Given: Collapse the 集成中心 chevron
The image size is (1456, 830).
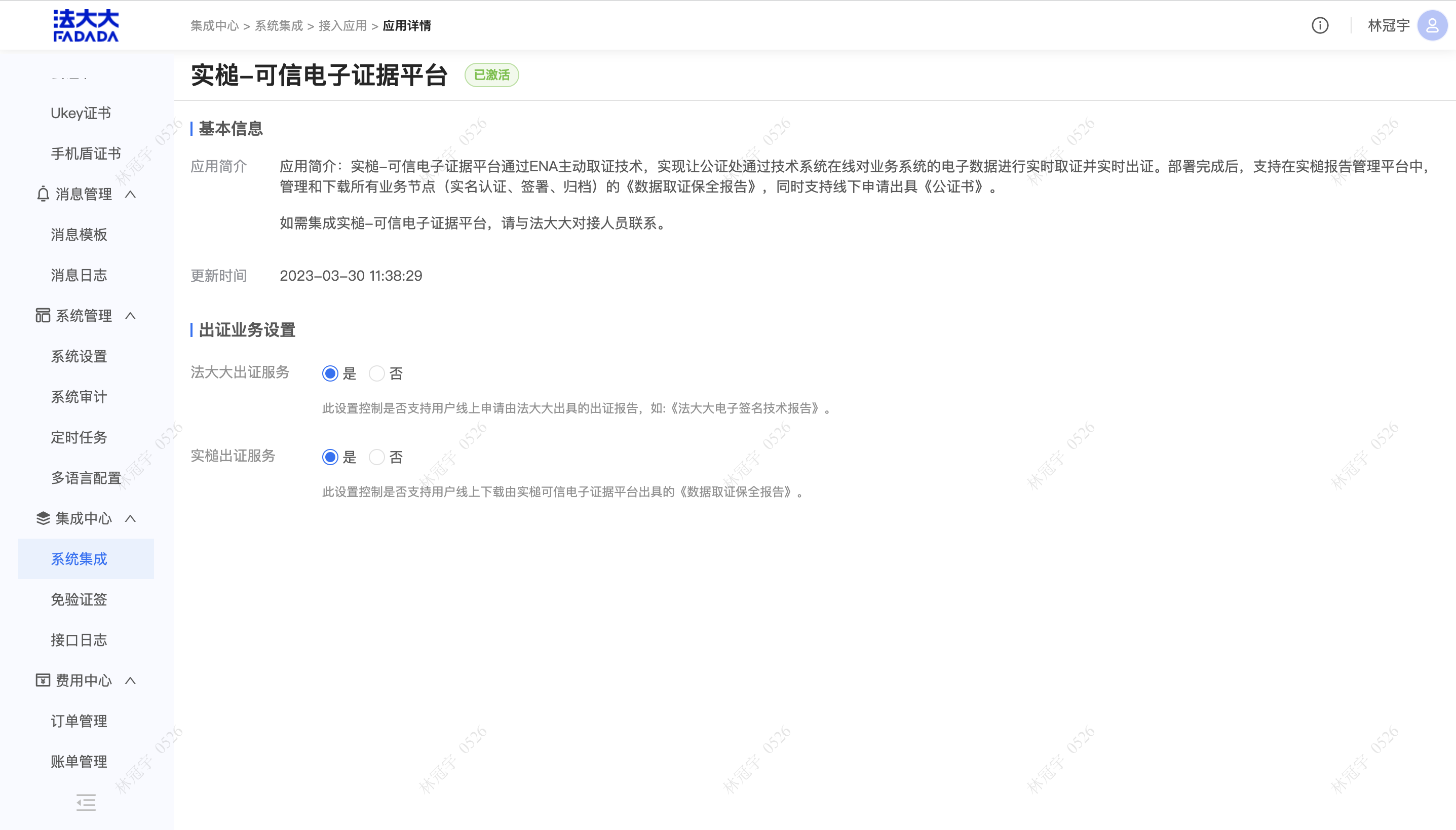Looking at the screenshot, I should point(131,518).
